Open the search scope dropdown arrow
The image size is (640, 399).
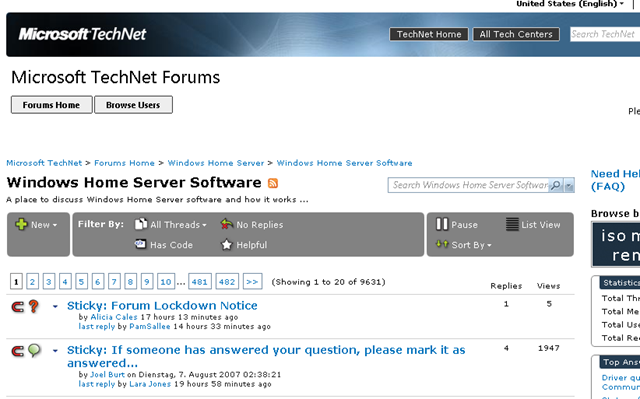coord(569,185)
